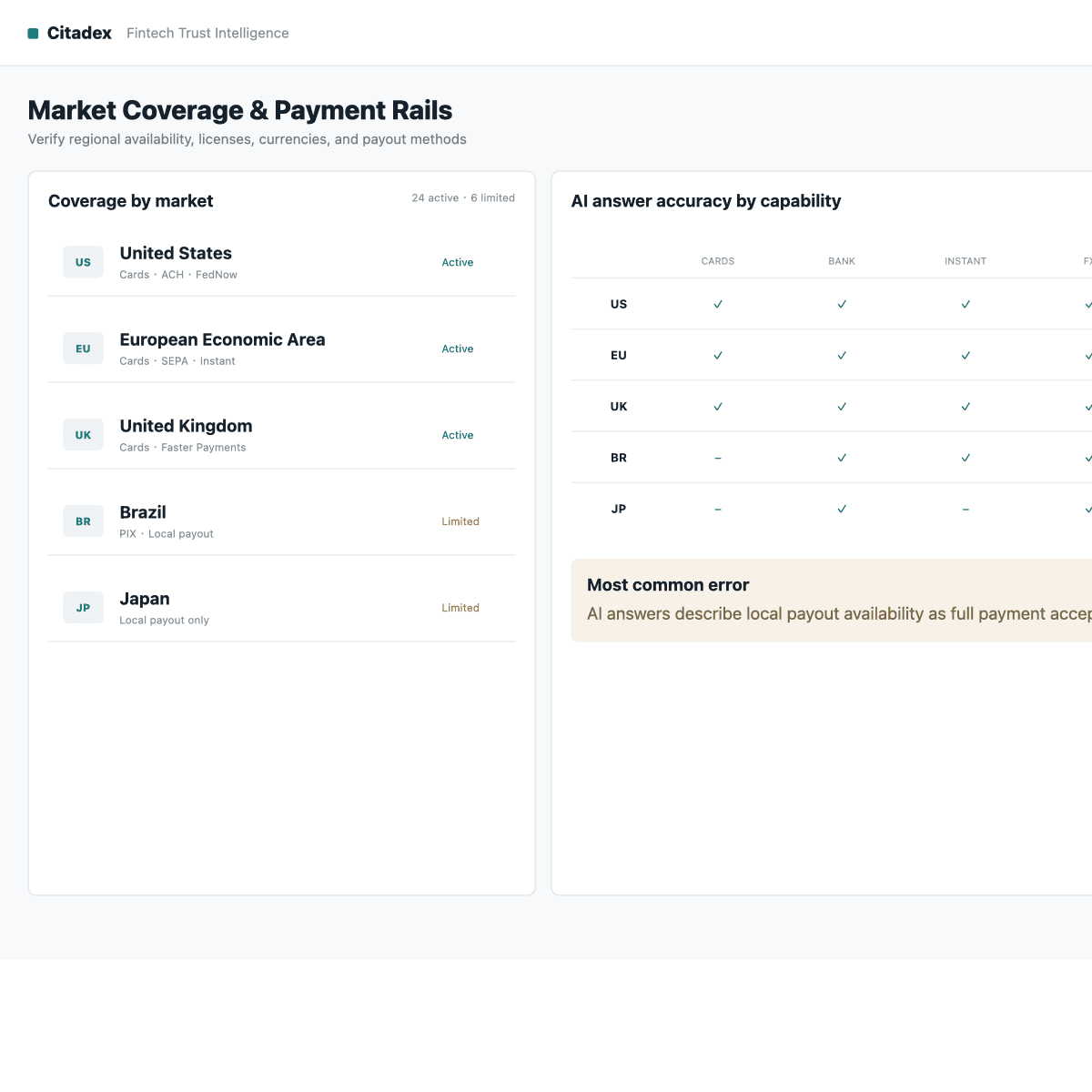Open the United States market row

[x=281, y=262]
